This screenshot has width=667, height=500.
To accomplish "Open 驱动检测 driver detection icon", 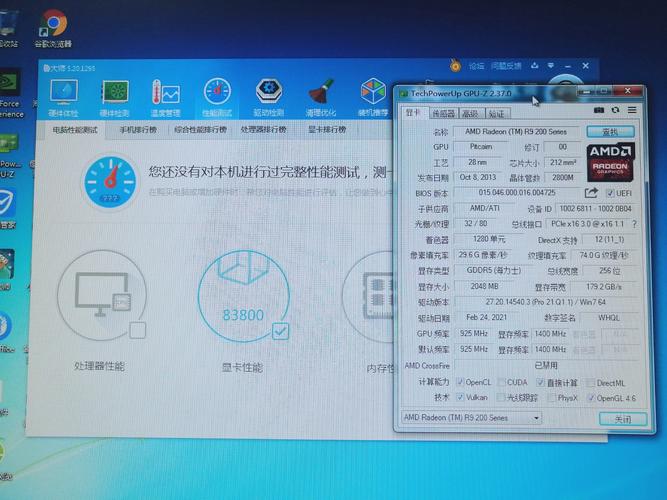I will tap(268, 94).
